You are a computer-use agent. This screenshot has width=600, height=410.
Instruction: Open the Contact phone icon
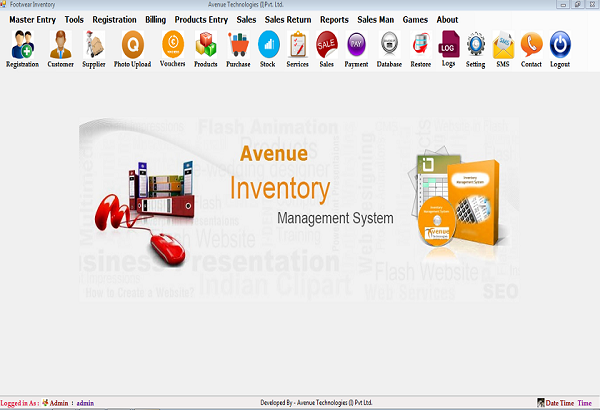pos(532,49)
